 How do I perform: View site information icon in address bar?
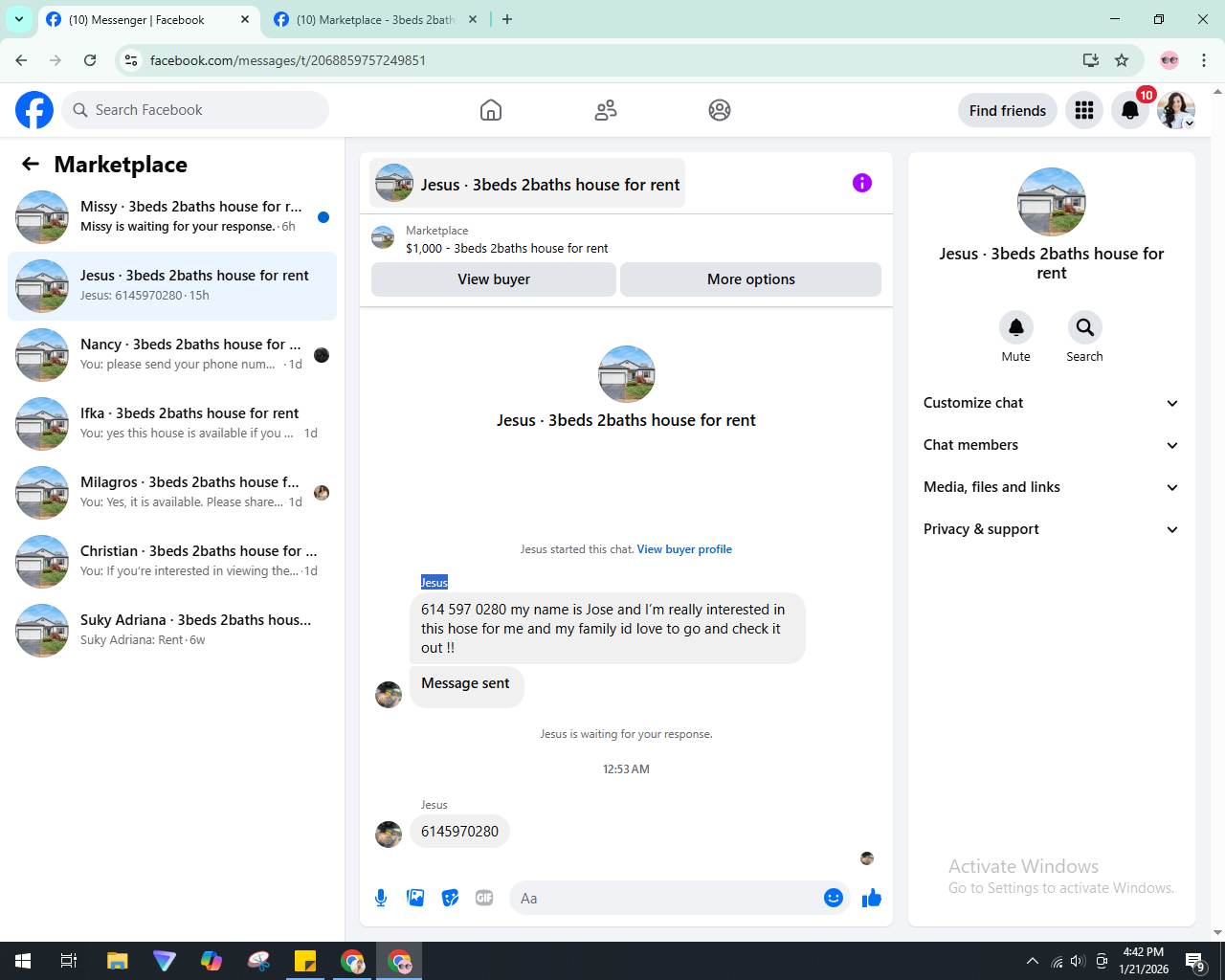point(131,60)
